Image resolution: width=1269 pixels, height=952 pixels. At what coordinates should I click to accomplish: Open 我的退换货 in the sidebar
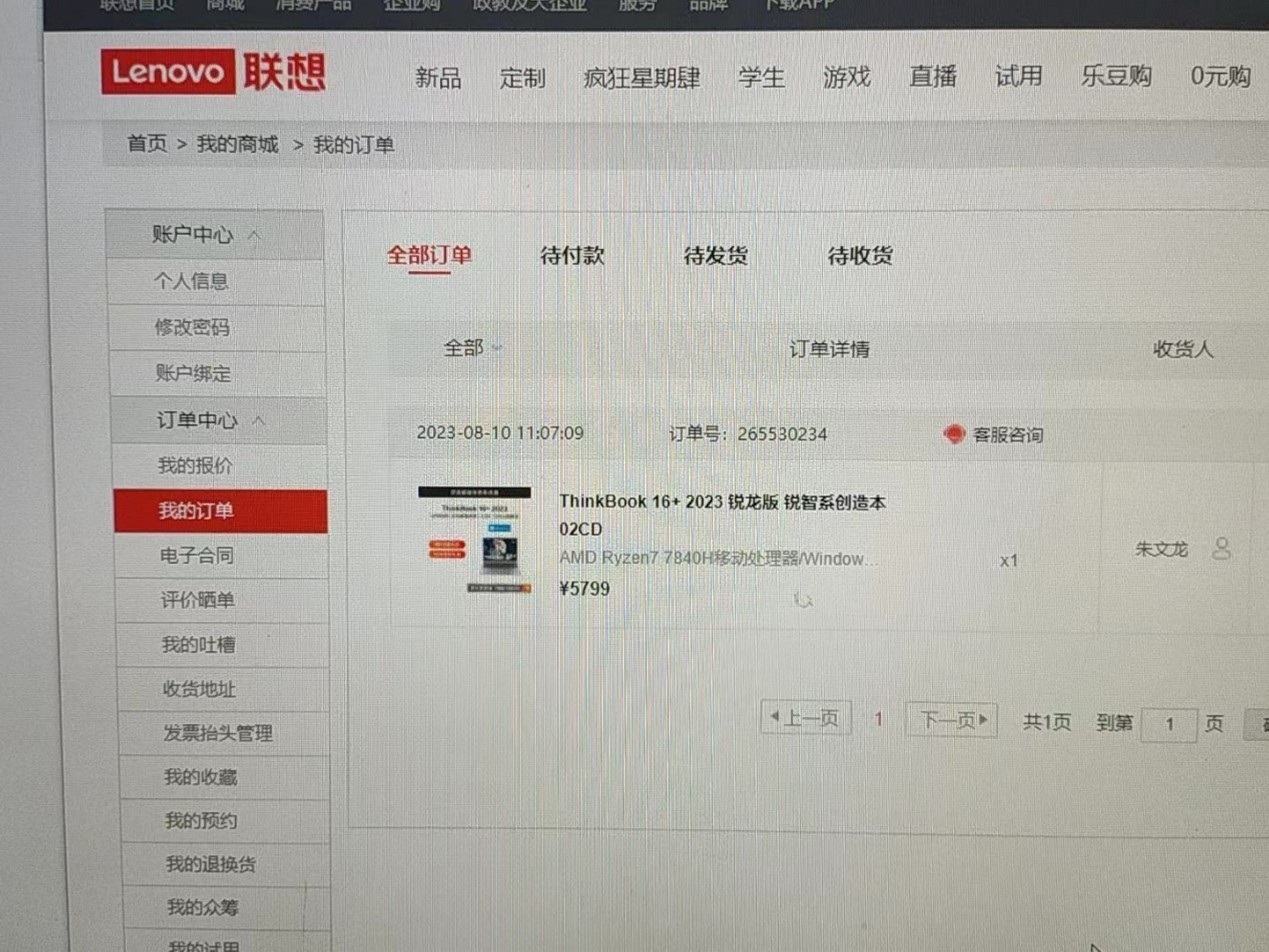pyautogui.click(x=211, y=864)
